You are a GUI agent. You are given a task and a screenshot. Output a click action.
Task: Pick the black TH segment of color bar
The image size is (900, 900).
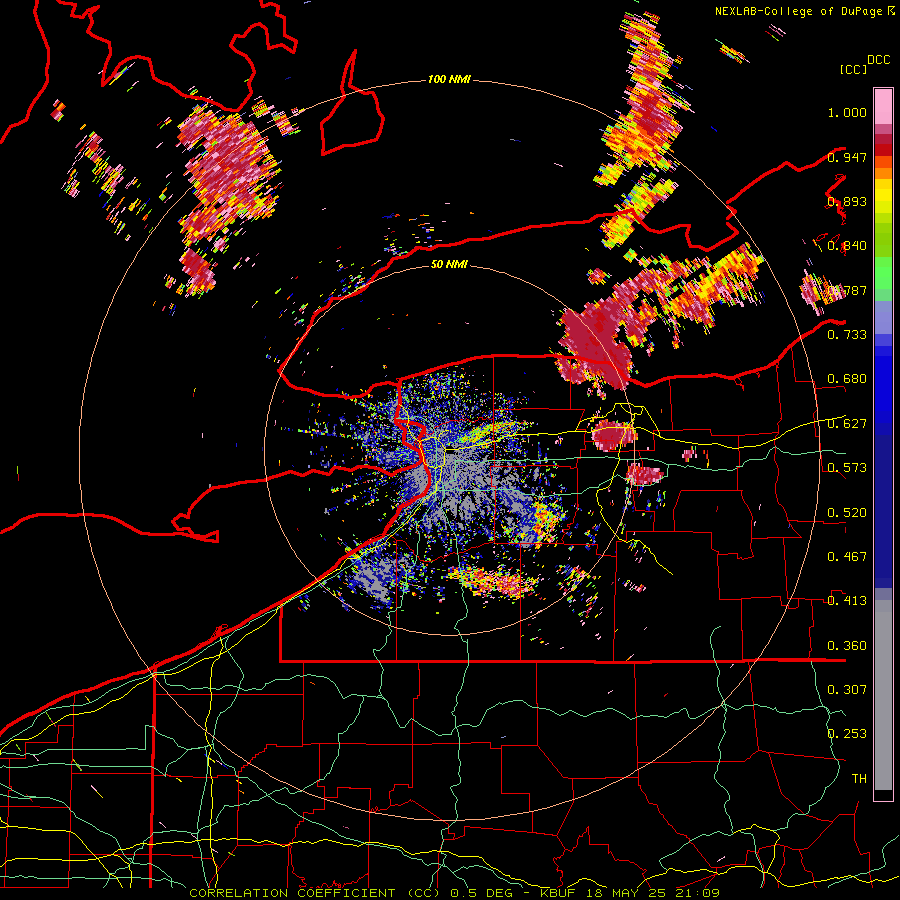[x=883, y=794]
